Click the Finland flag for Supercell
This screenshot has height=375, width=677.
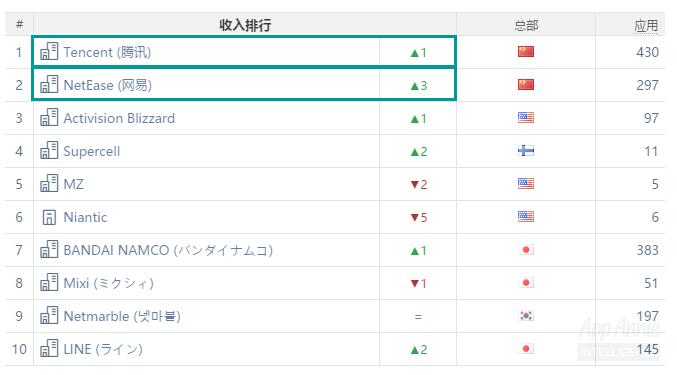[525, 151]
